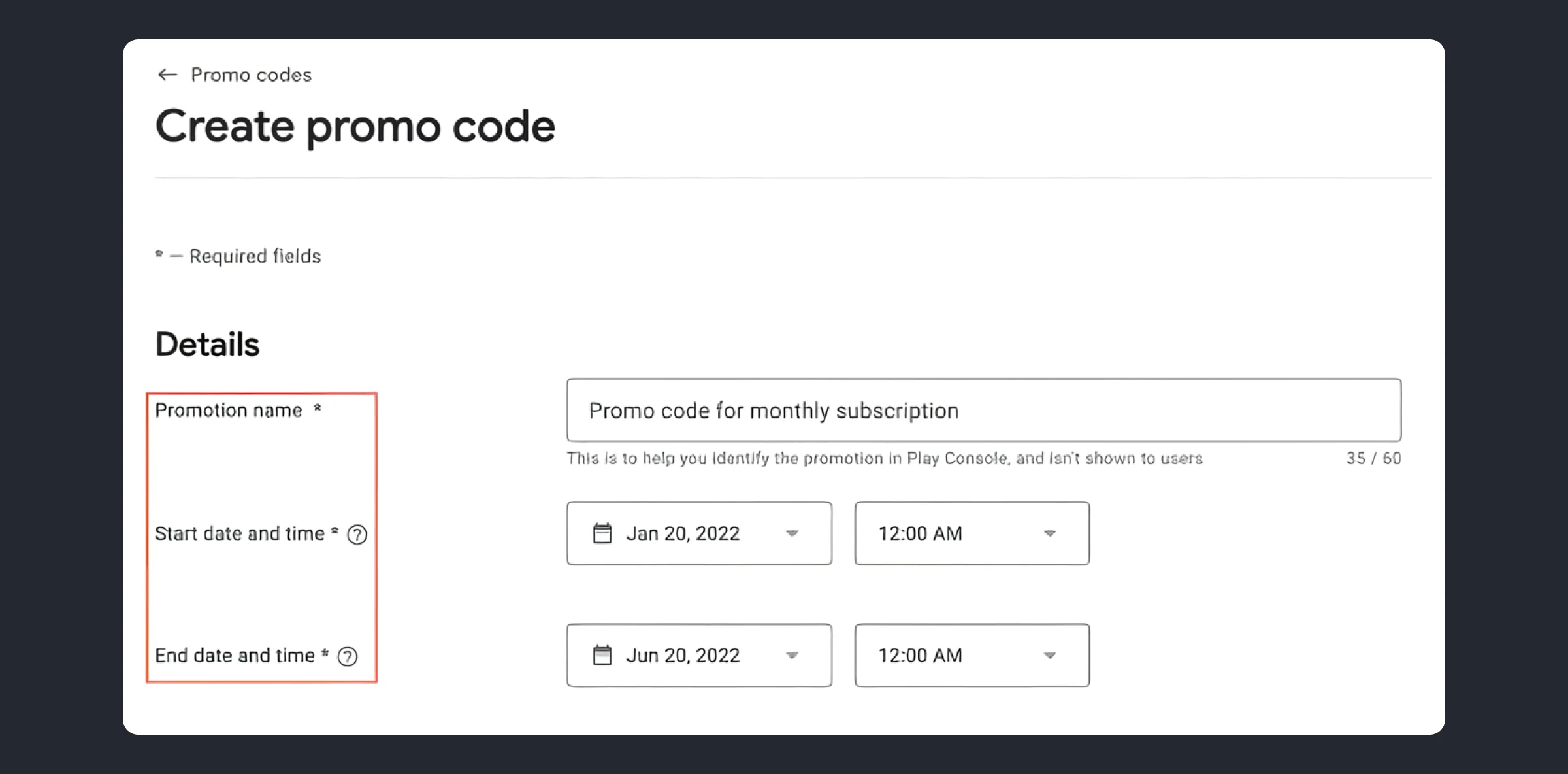The image size is (1568, 774).
Task: Click the Create promo code page title
Action: click(x=355, y=124)
